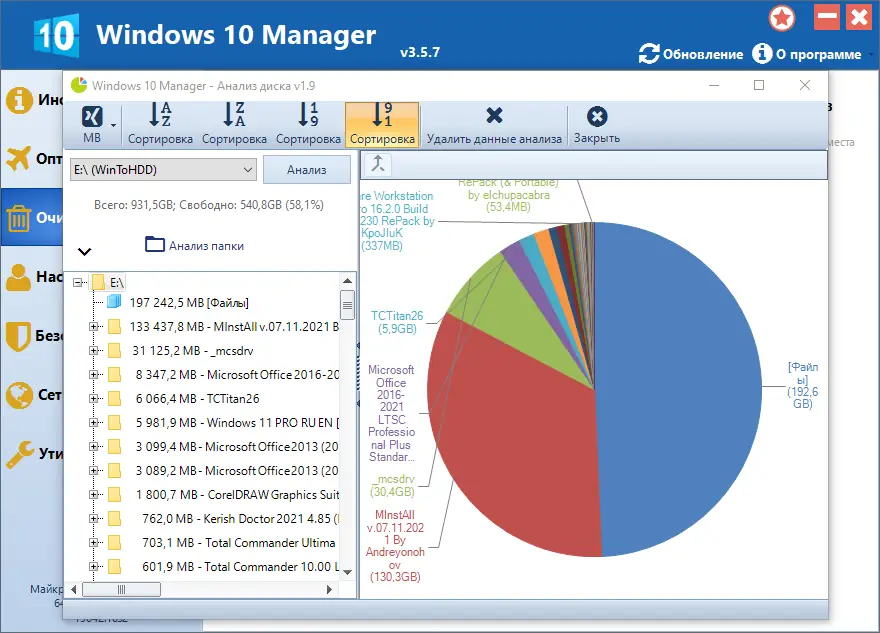Click the folder icon of E:\ root

98,282
